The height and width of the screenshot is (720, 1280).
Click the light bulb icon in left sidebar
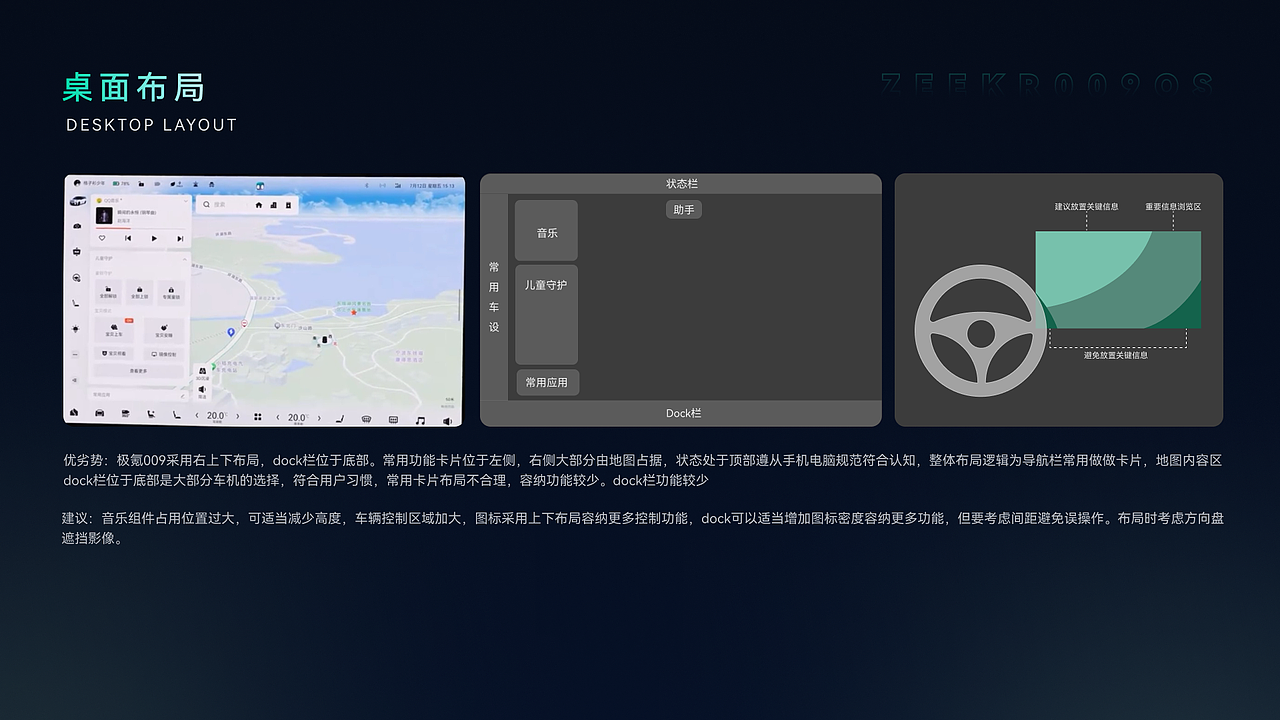75,328
